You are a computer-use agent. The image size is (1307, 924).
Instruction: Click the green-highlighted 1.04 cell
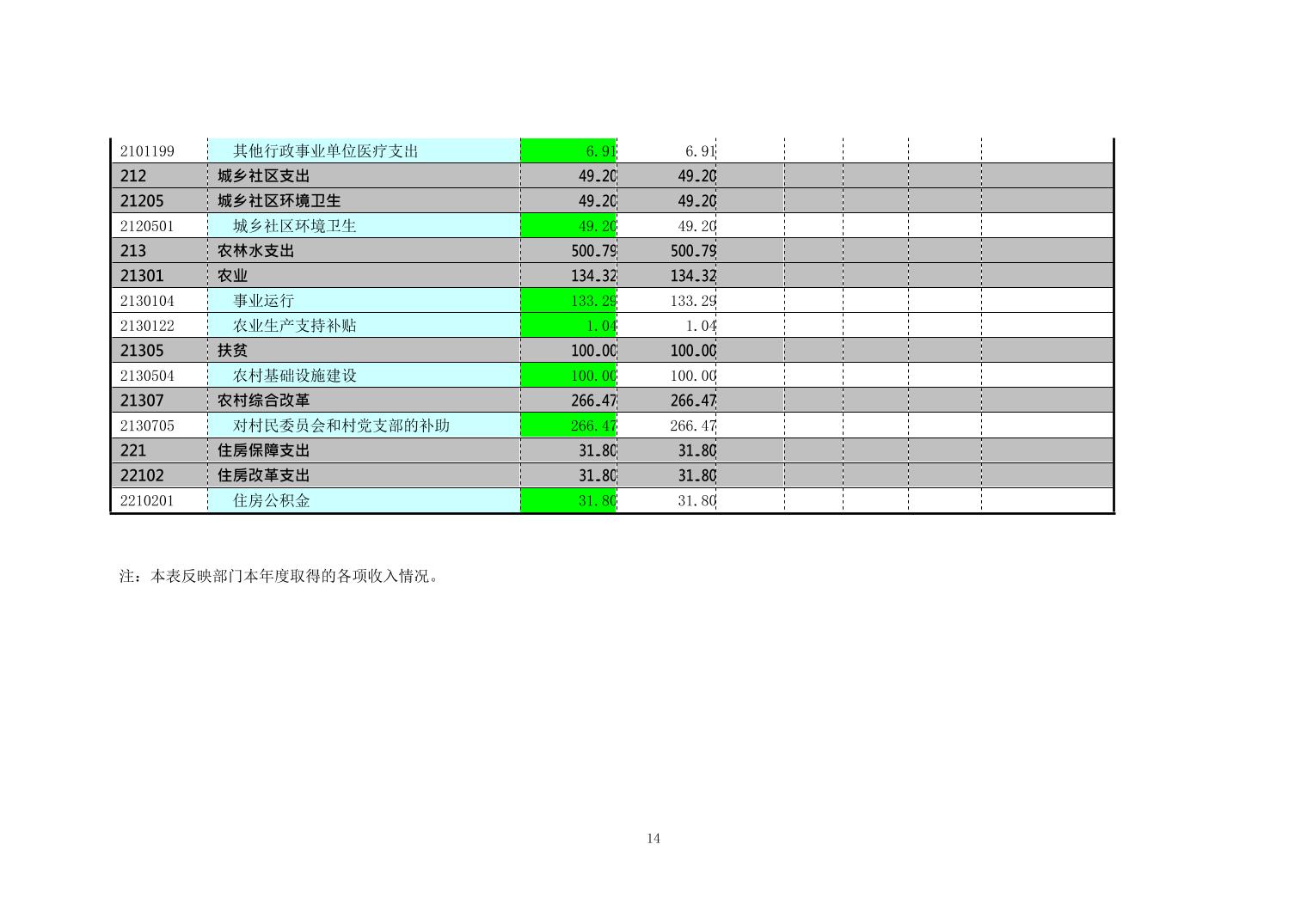click(x=568, y=325)
